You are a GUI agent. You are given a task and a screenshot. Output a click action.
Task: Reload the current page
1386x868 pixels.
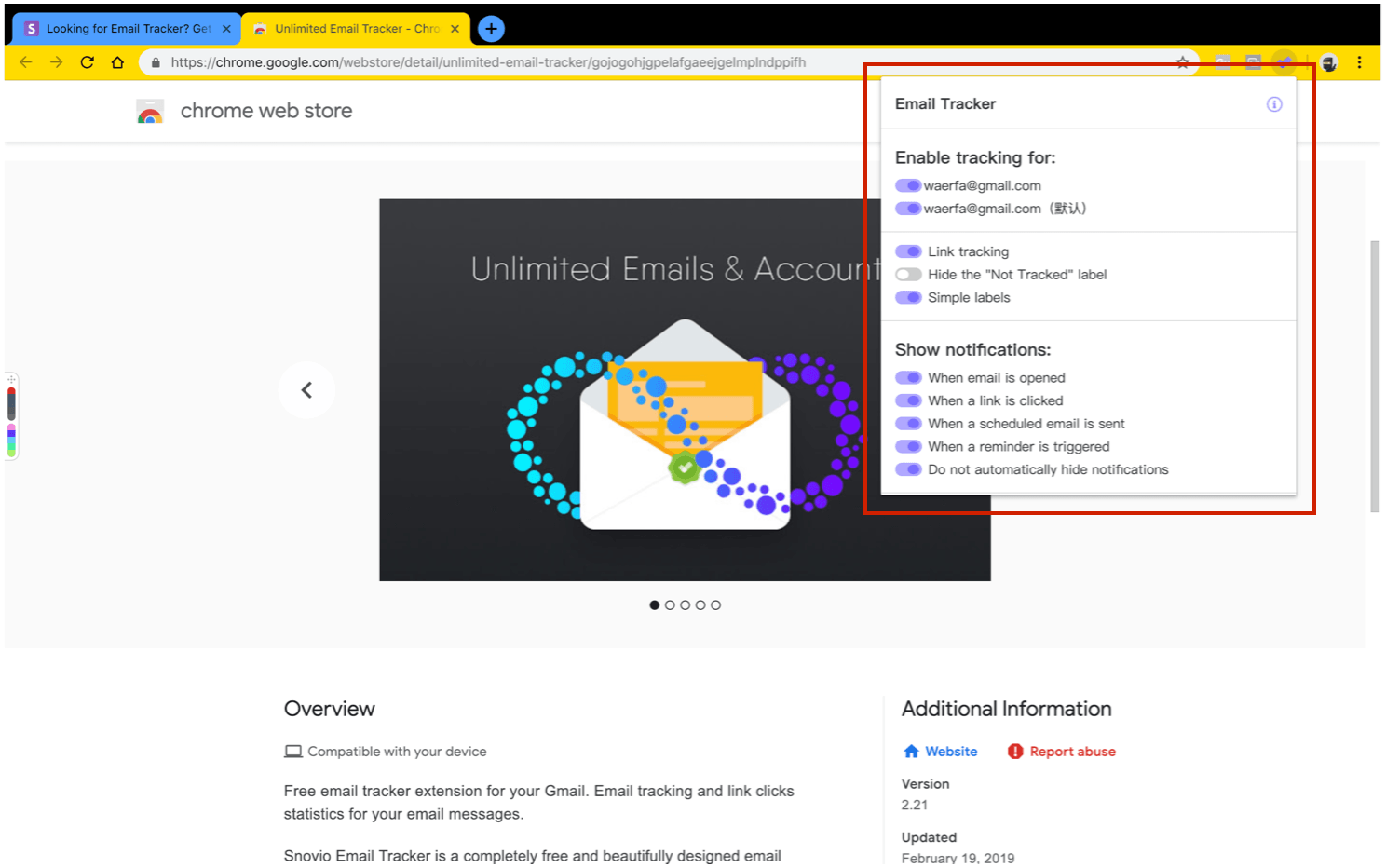pyautogui.click(x=88, y=62)
